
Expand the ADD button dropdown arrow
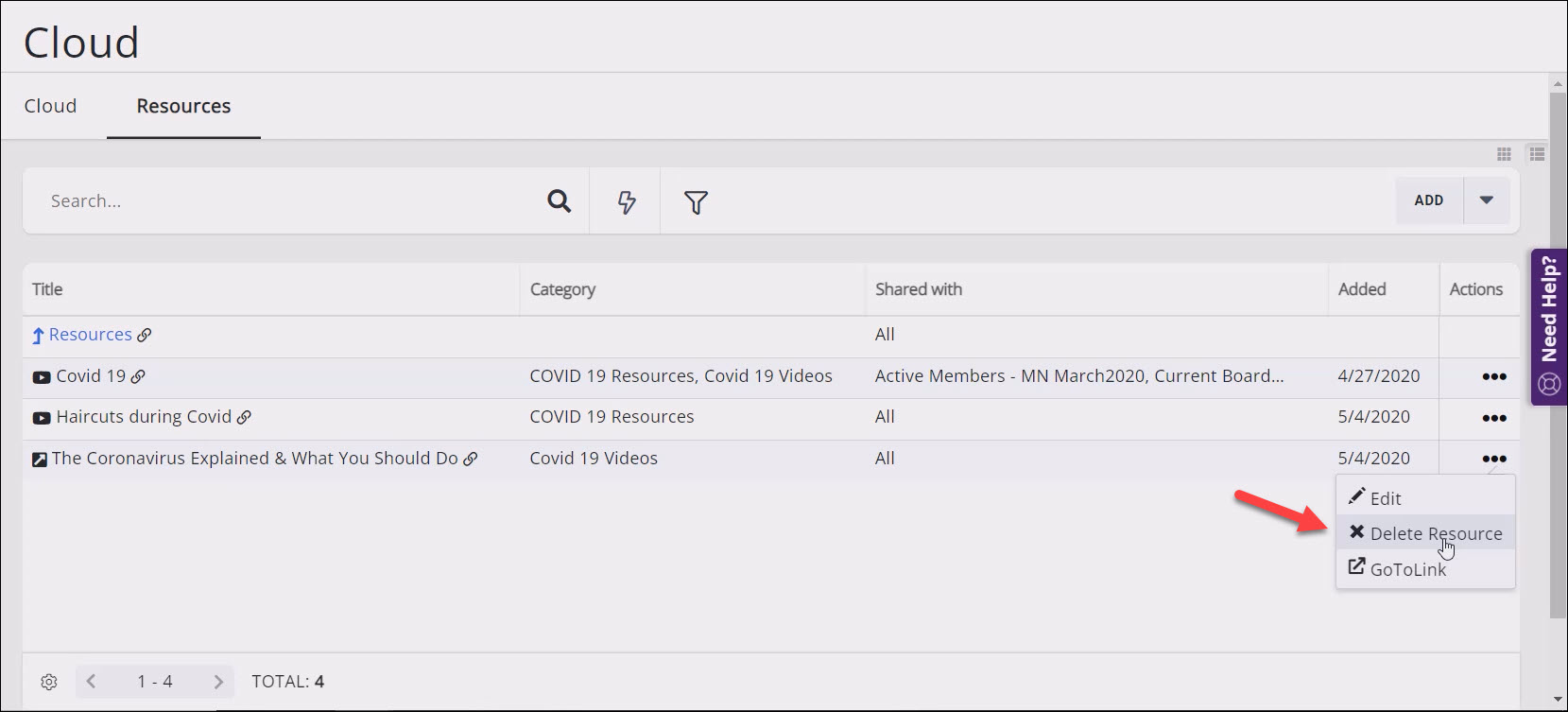click(1486, 200)
